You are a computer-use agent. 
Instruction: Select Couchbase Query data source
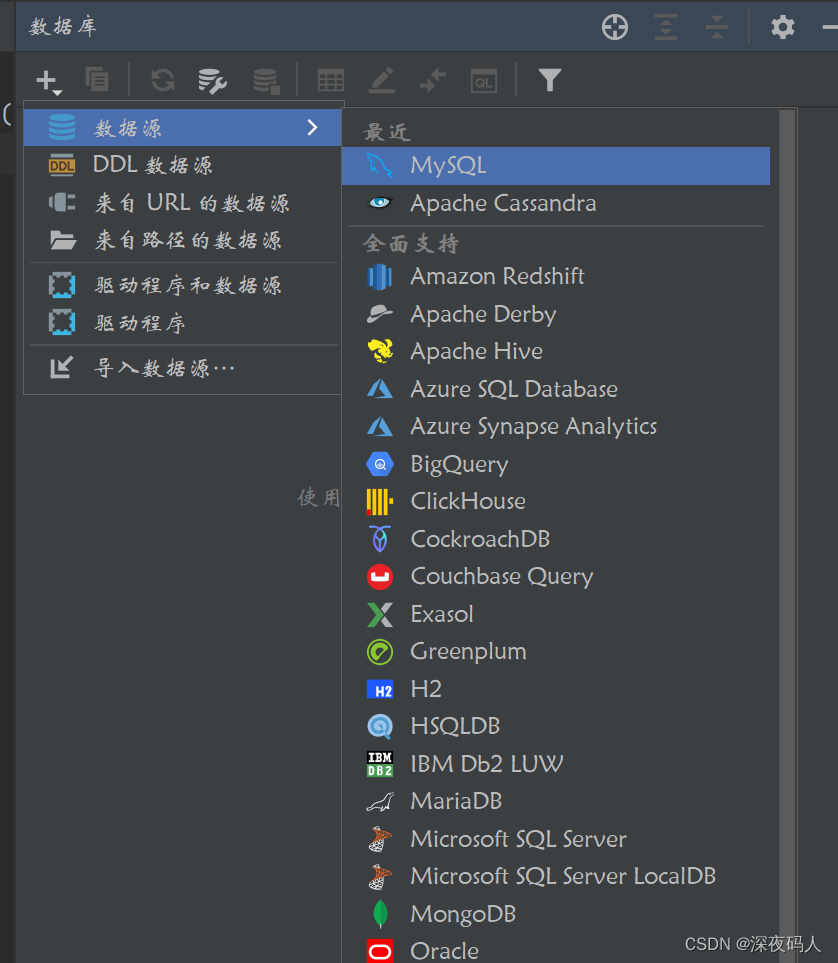(555, 576)
